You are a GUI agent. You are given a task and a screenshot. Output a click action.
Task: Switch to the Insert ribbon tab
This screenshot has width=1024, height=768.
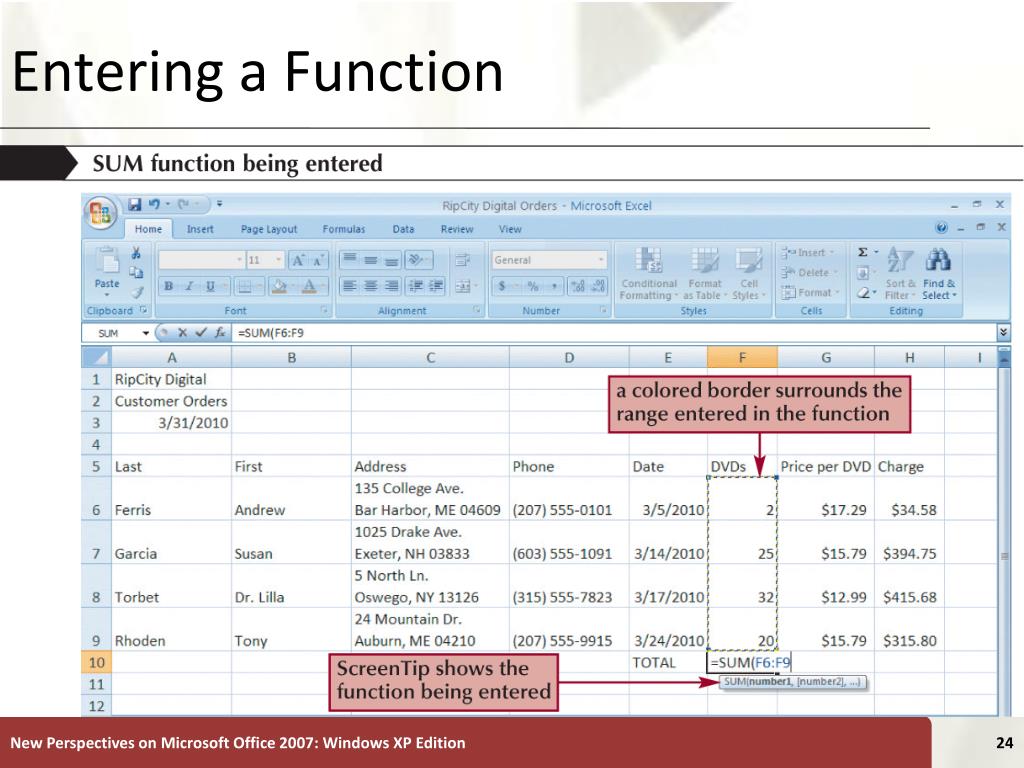(x=200, y=229)
